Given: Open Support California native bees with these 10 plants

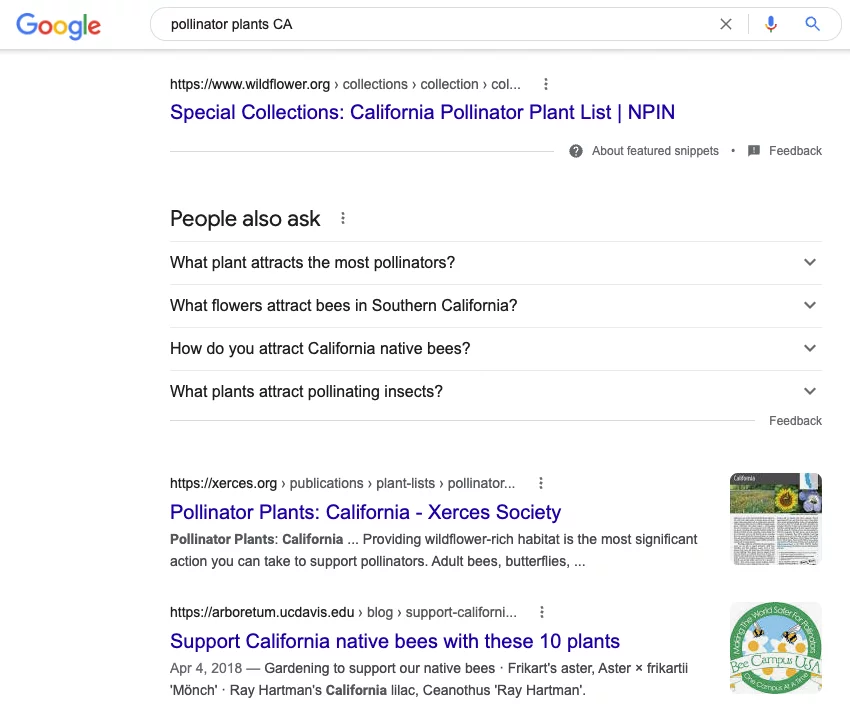Looking at the screenshot, I should click(395, 641).
